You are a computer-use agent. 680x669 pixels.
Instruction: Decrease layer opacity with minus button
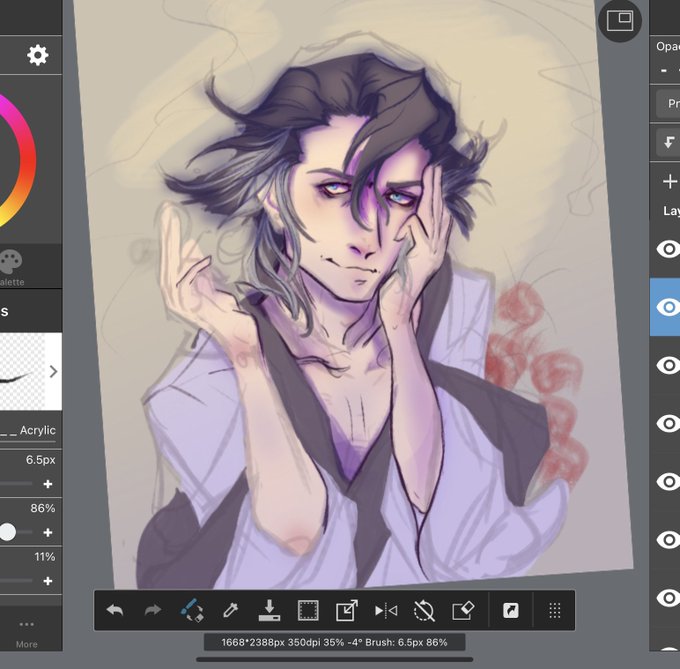click(x=664, y=70)
